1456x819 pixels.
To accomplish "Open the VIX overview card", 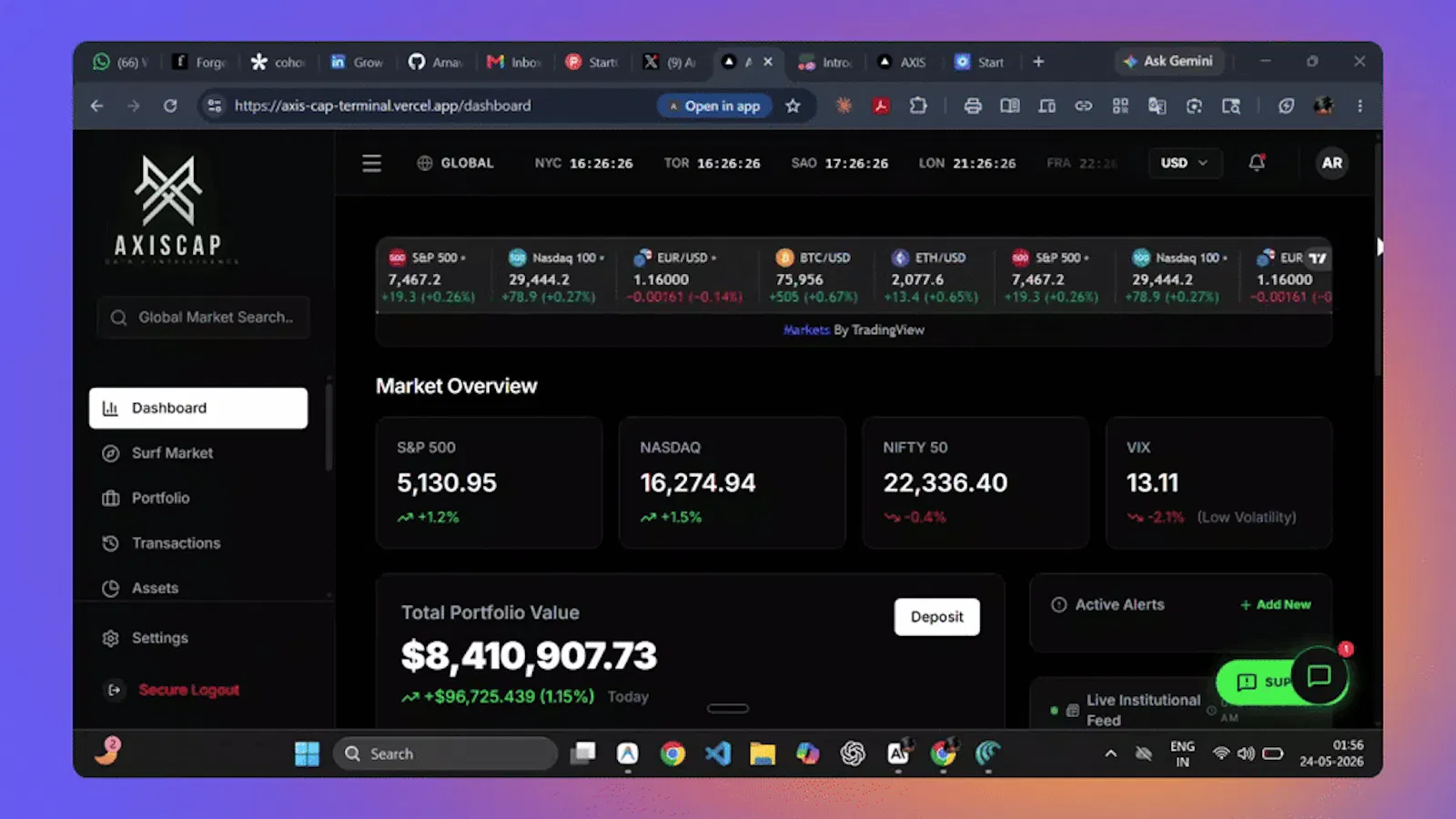I will [x=1218, y=482].
